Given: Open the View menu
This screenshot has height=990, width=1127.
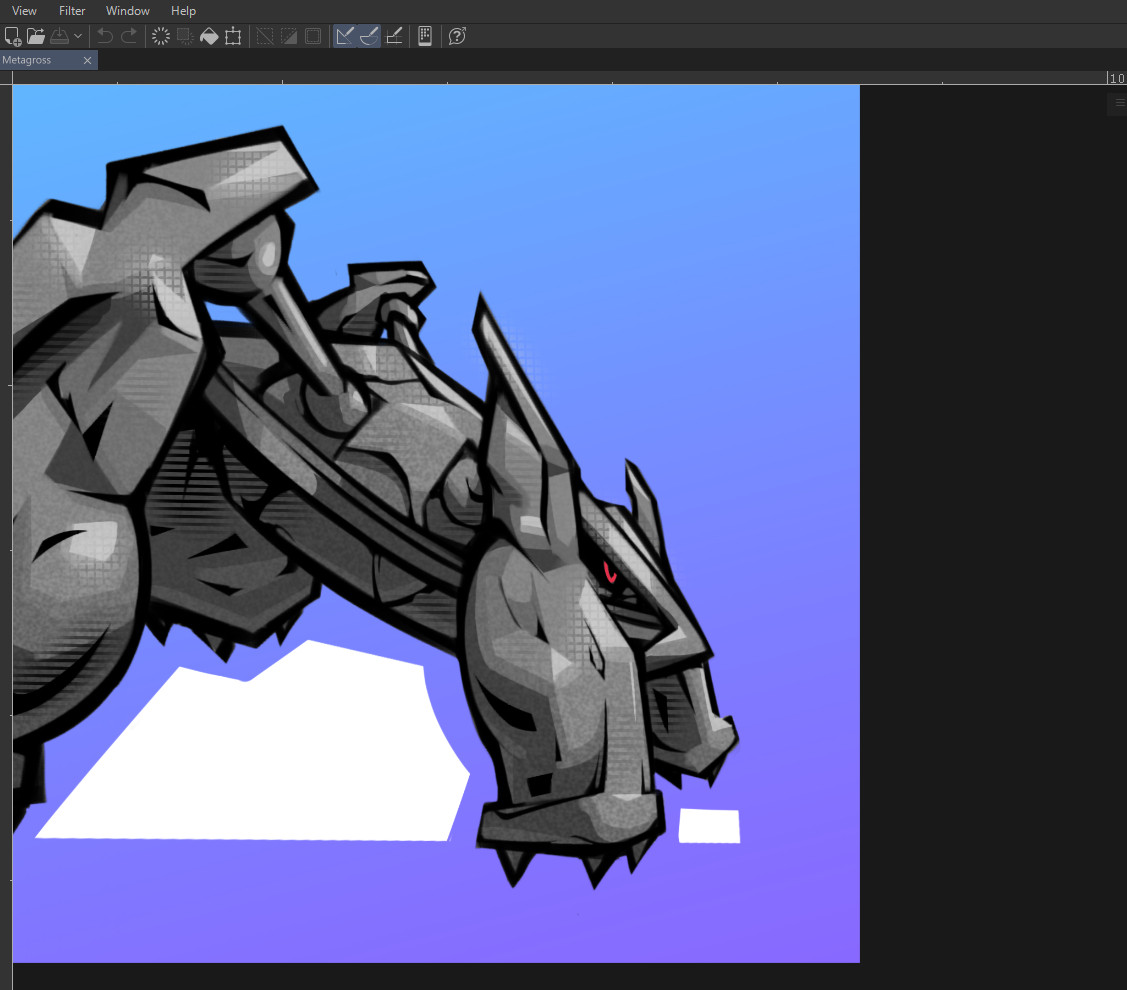Looking at the screenshot, I should pos(24,11).
